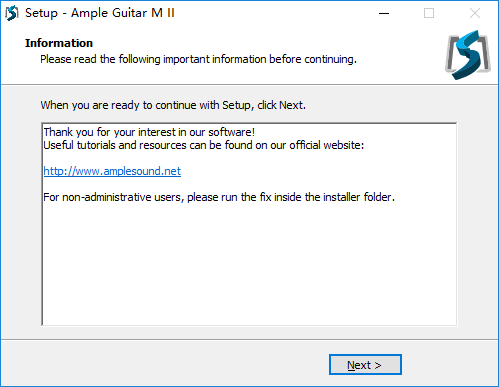Click the disabled maximize window icon
The width and height of the screenshot is (499, 387).
point(429,13)
